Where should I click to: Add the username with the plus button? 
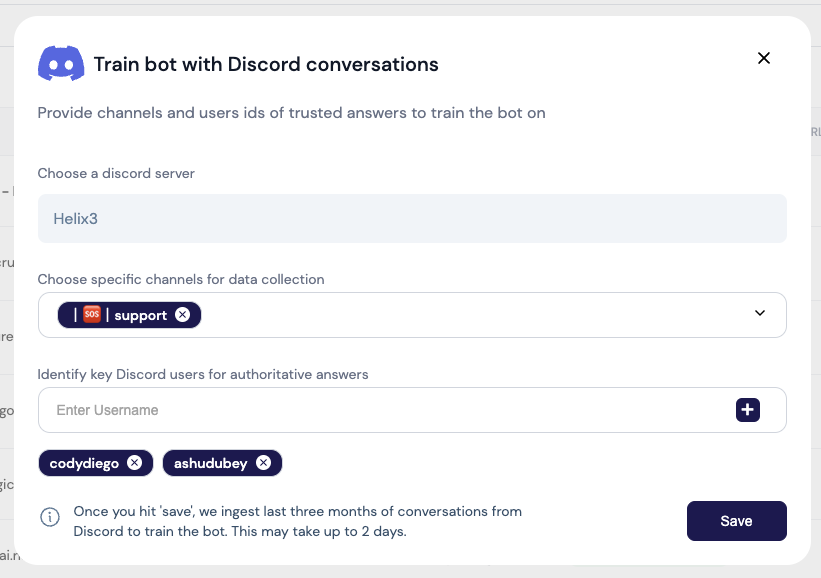point(748,410)
